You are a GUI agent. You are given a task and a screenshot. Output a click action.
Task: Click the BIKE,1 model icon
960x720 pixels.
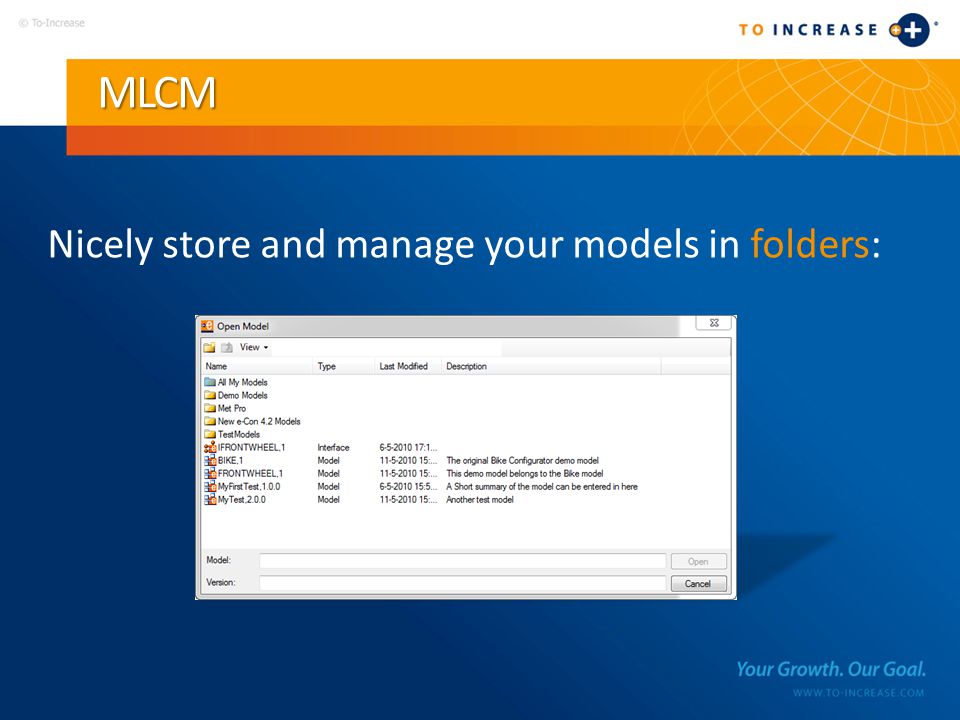tap(210, 460)
